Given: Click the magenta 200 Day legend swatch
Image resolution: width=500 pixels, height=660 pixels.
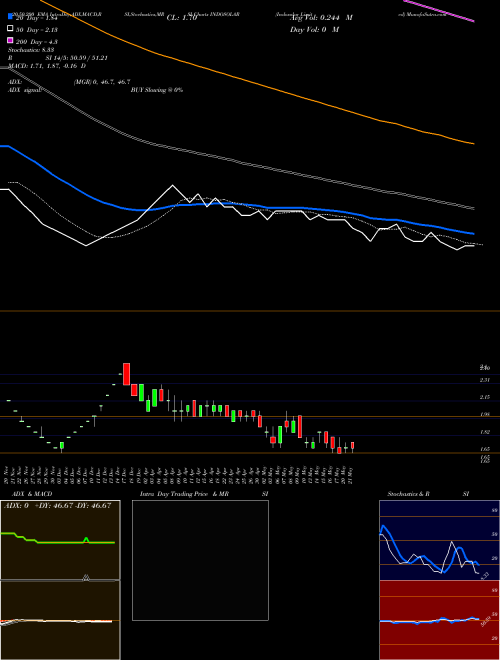Looking at the screenshot, I should (x=10, y=41).
